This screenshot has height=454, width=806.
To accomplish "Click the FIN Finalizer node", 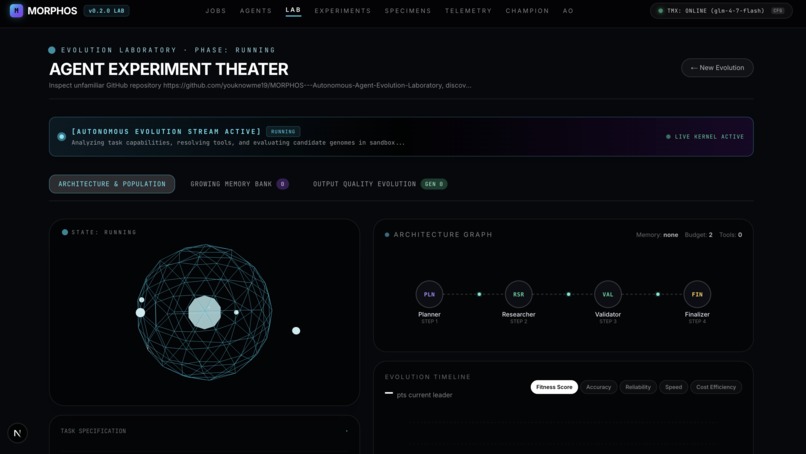I will point(697,294).
